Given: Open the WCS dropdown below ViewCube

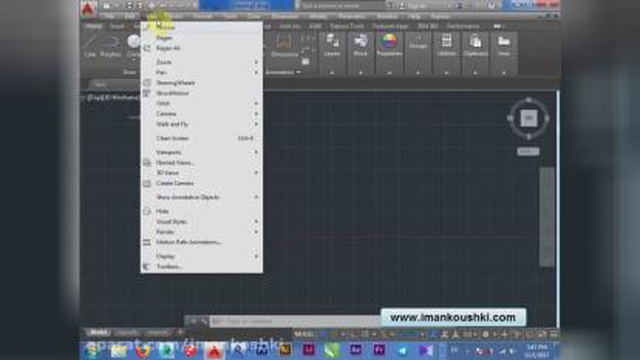Looking at the screenshot, I should pos(529,151).
